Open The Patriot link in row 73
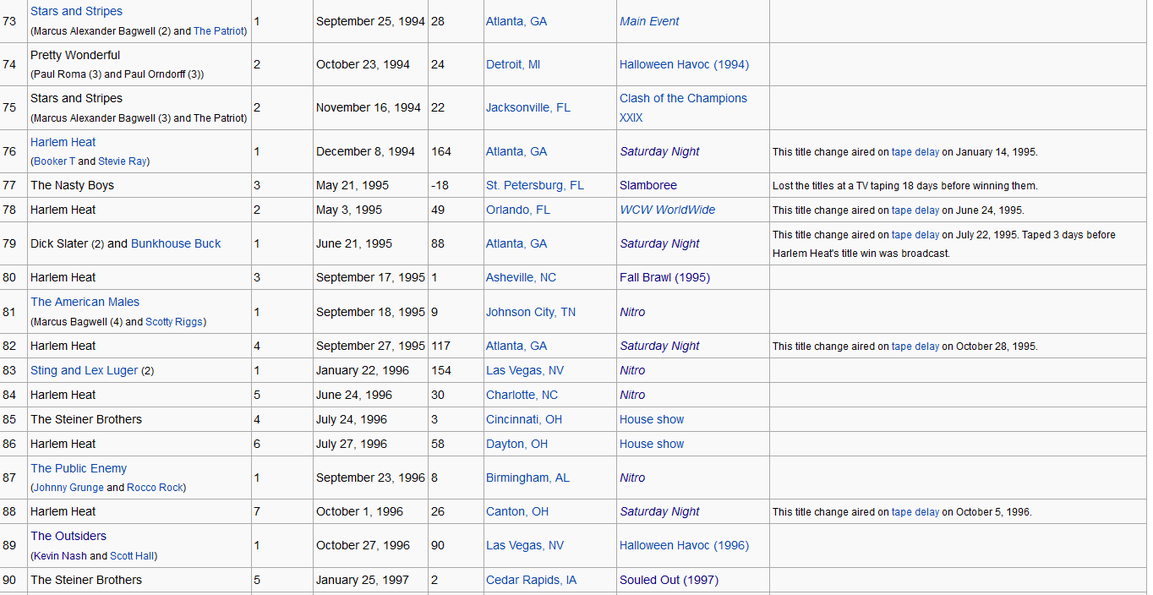1153x595 pixels. [220, 32]
